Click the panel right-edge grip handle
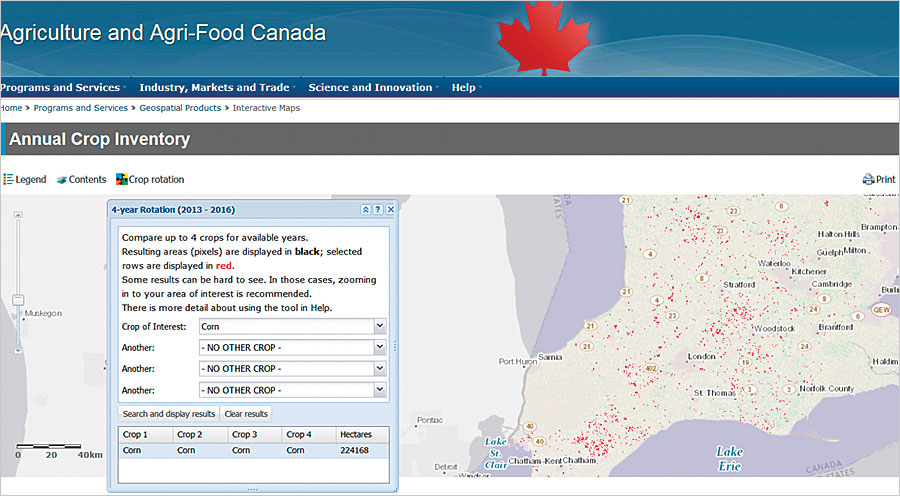The width and height of the screenshot is (900, 496). (395, 346)
